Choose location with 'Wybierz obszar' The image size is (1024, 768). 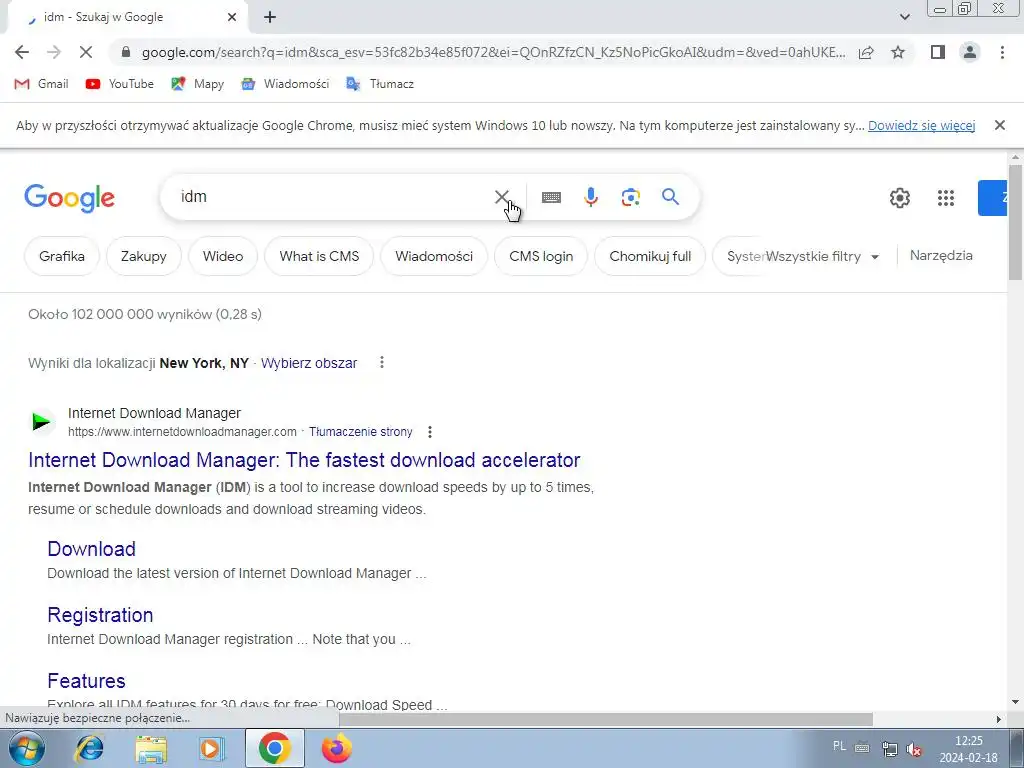[309, 363]
